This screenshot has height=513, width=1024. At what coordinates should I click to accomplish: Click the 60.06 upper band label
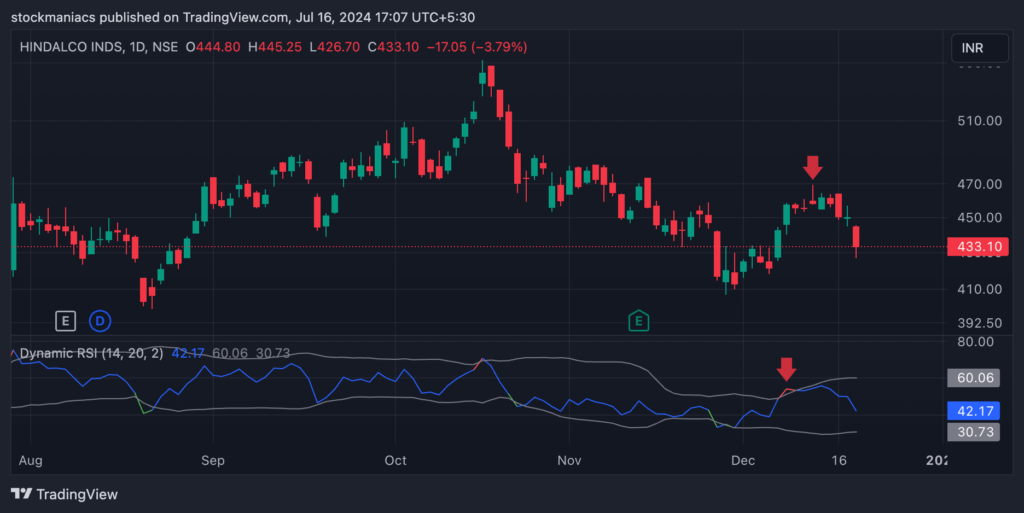974,378
